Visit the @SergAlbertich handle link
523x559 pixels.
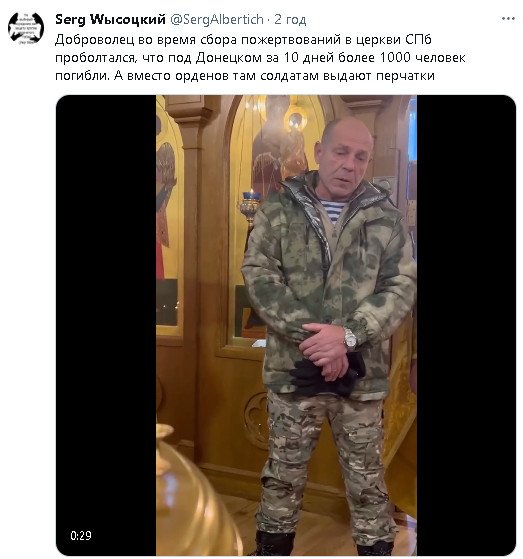coord(217,19)
